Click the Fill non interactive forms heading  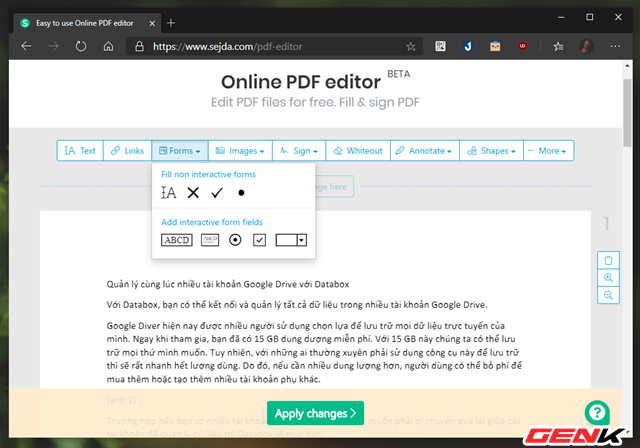click(x=208, y=174)
